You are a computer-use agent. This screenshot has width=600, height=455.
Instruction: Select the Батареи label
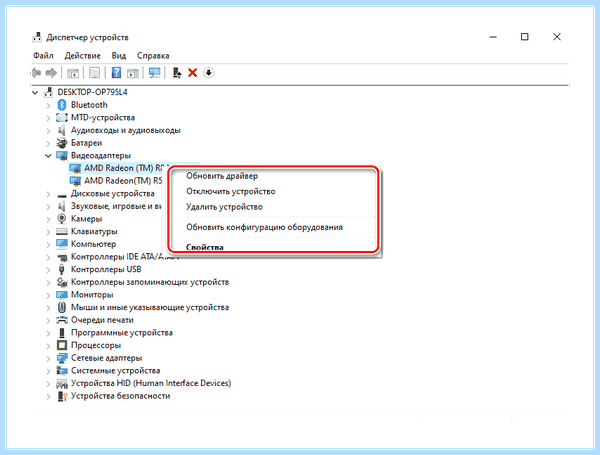(x=86, y=143)
